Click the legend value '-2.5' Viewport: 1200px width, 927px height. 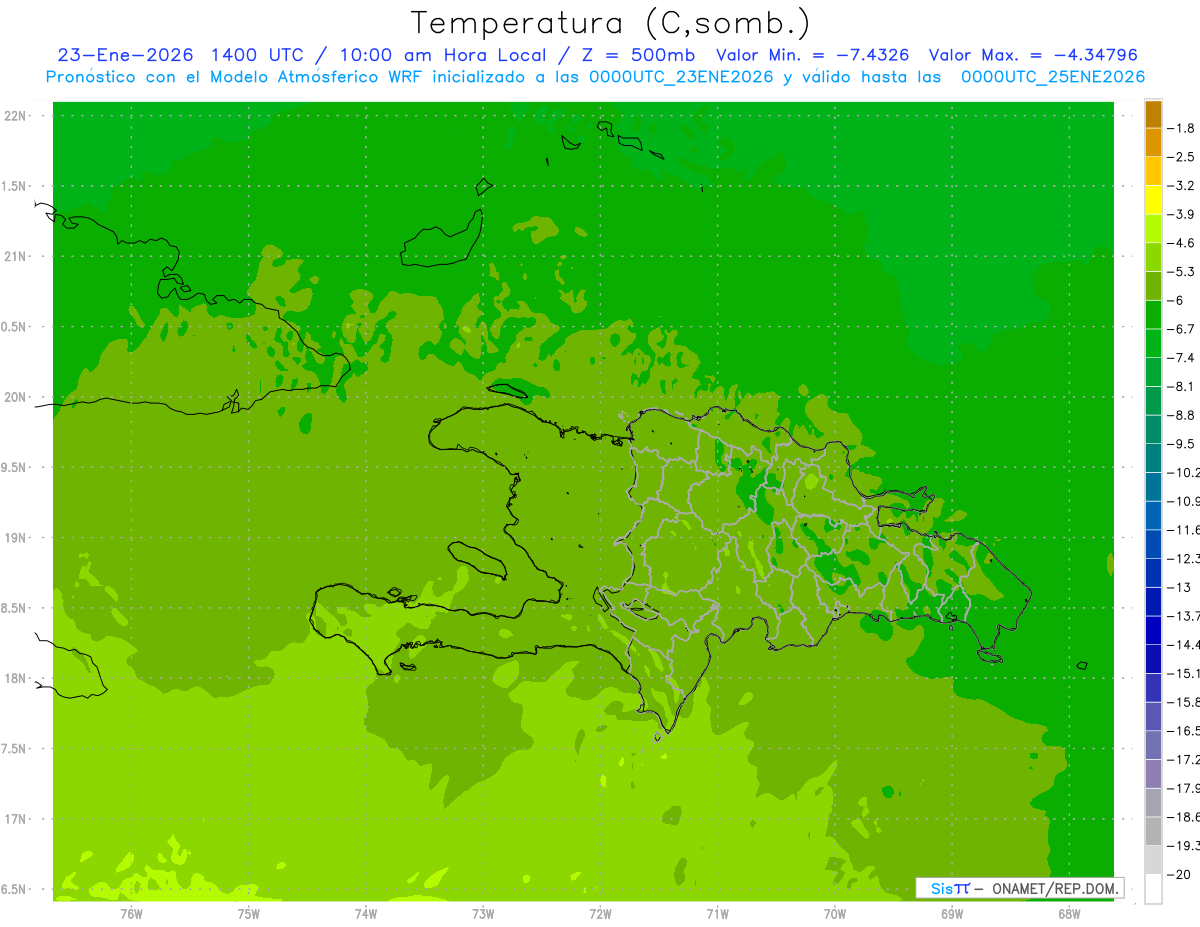(1181, 157)
